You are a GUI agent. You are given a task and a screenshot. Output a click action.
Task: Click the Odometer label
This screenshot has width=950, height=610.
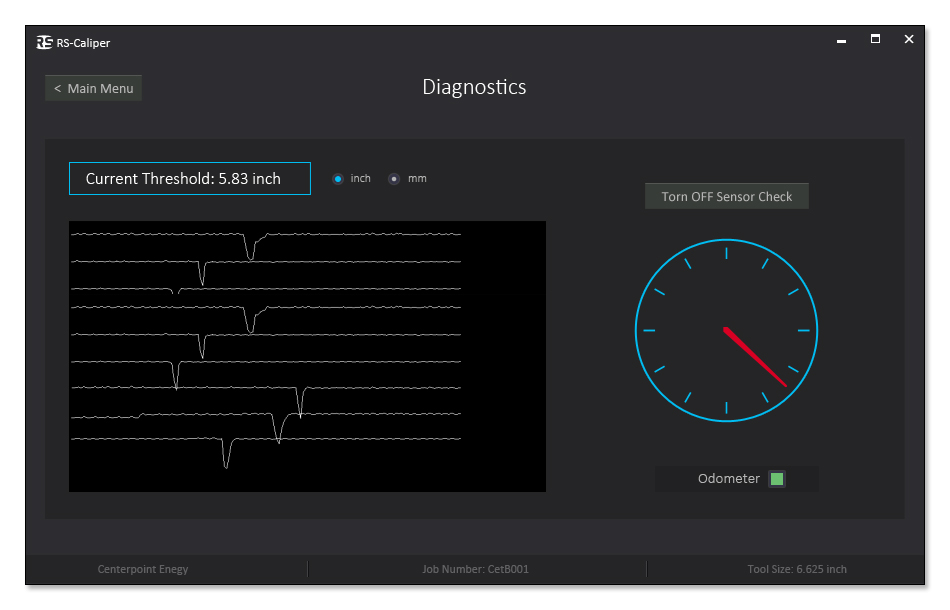[x=728, y=479]
